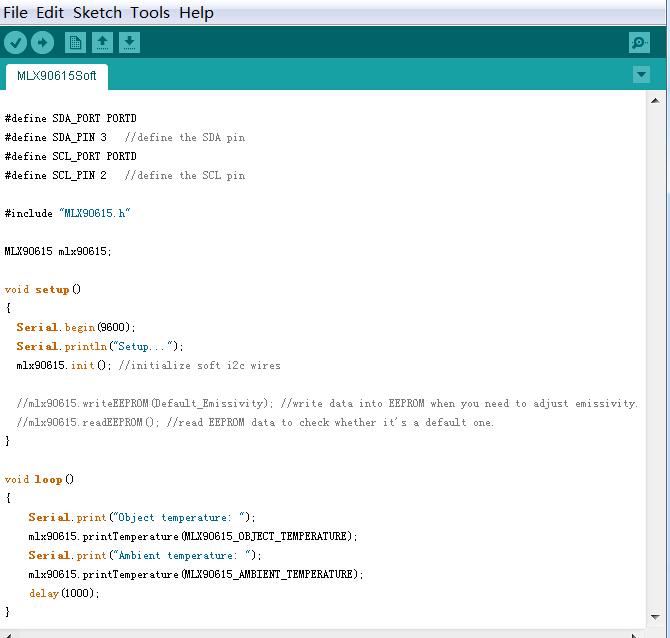Click the '#define SCL_PORT PORTD' line
The image size is (670, 638).
click(x=71, y=156)
